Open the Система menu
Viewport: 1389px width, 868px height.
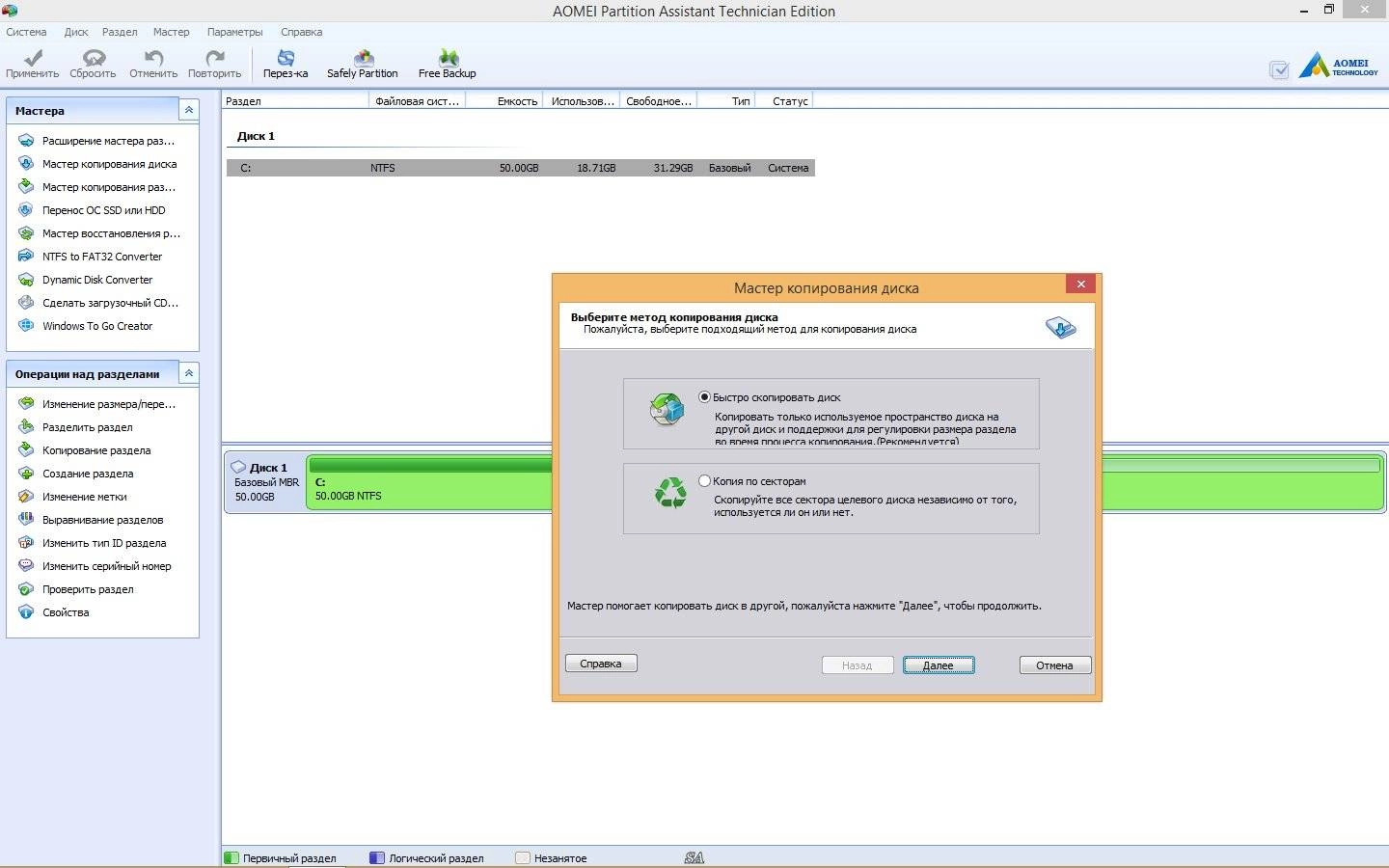coord(26,32)
